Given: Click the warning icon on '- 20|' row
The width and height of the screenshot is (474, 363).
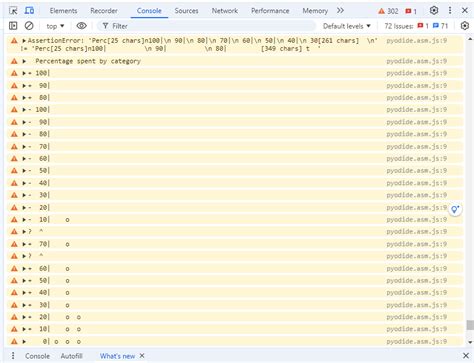Looking at the screenshot, I should pyautogui.click(x=14, y=207).
